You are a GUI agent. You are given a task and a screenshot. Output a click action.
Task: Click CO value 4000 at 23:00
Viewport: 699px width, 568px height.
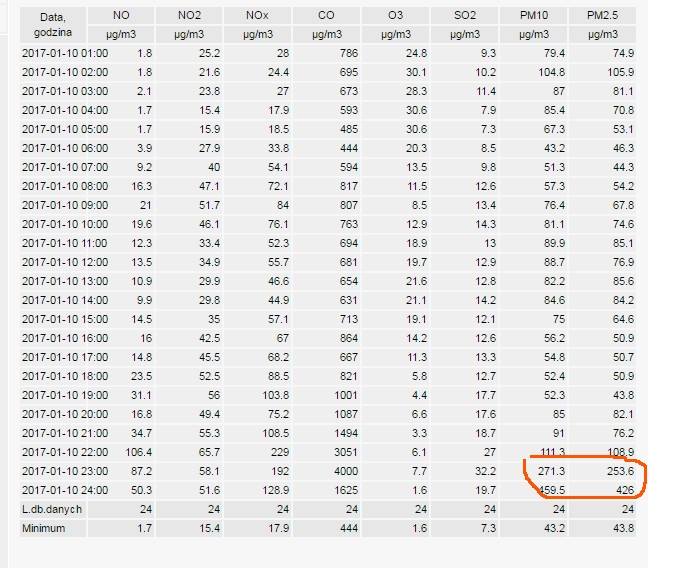[346, 471]
